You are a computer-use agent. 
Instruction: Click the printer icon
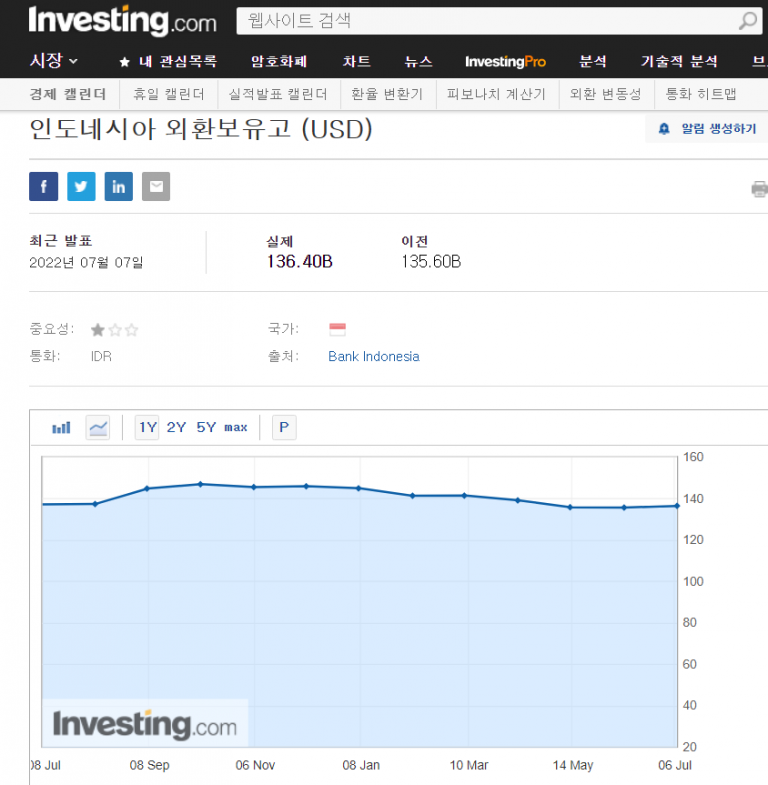point(759,189)
